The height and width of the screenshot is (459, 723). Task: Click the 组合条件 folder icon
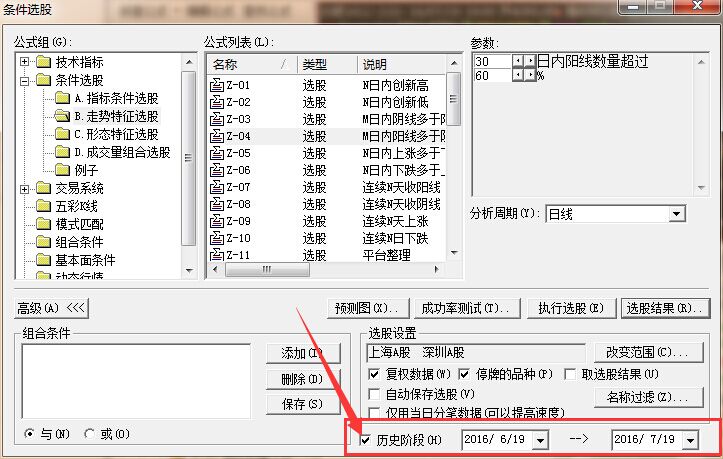(x=43, y=242)
